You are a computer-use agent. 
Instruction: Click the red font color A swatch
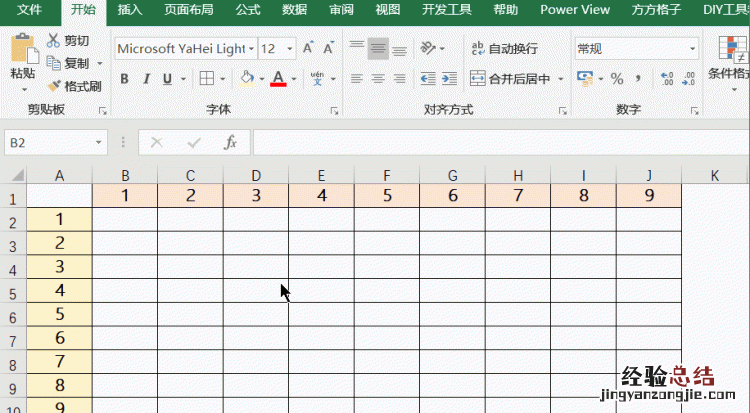(278, 79)
